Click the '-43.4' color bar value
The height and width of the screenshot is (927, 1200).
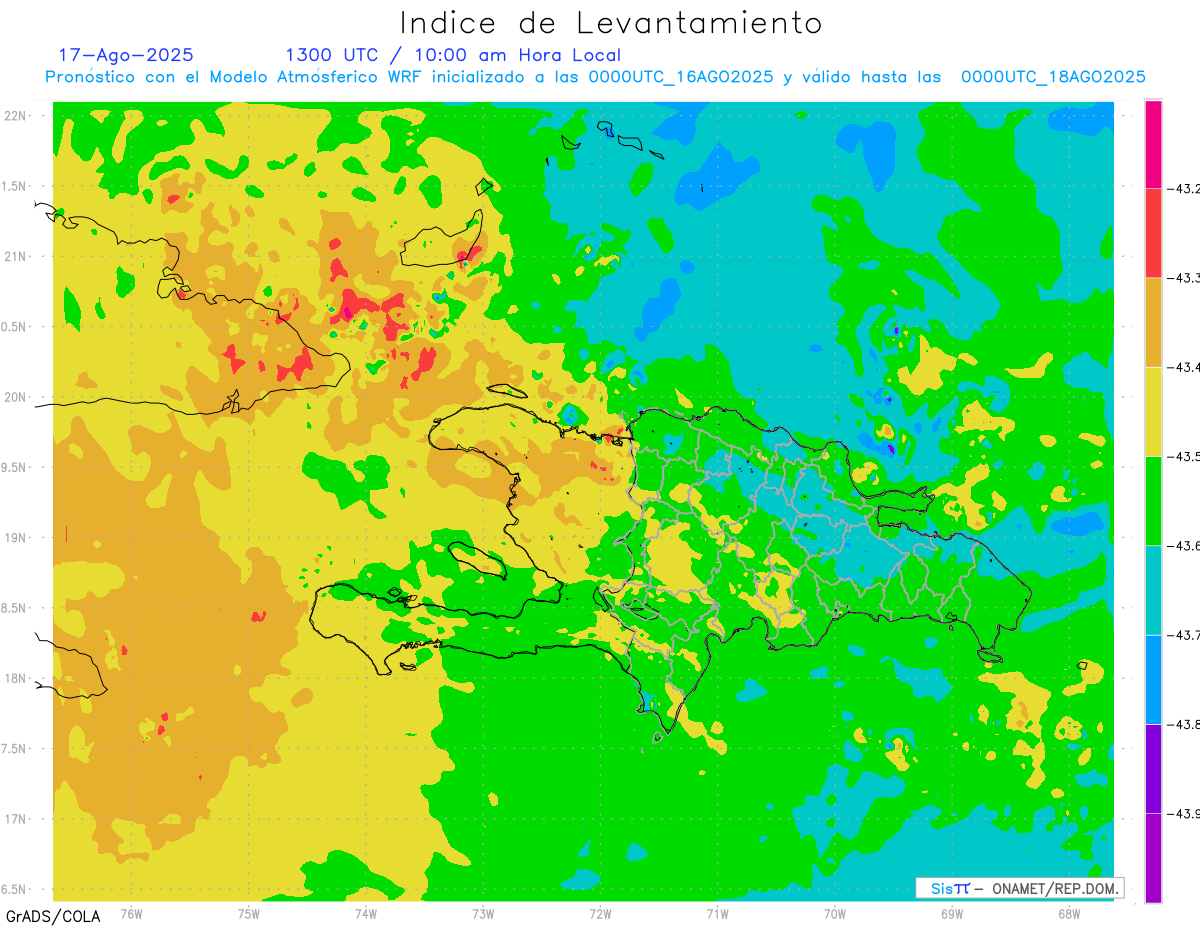[1185, 367]
